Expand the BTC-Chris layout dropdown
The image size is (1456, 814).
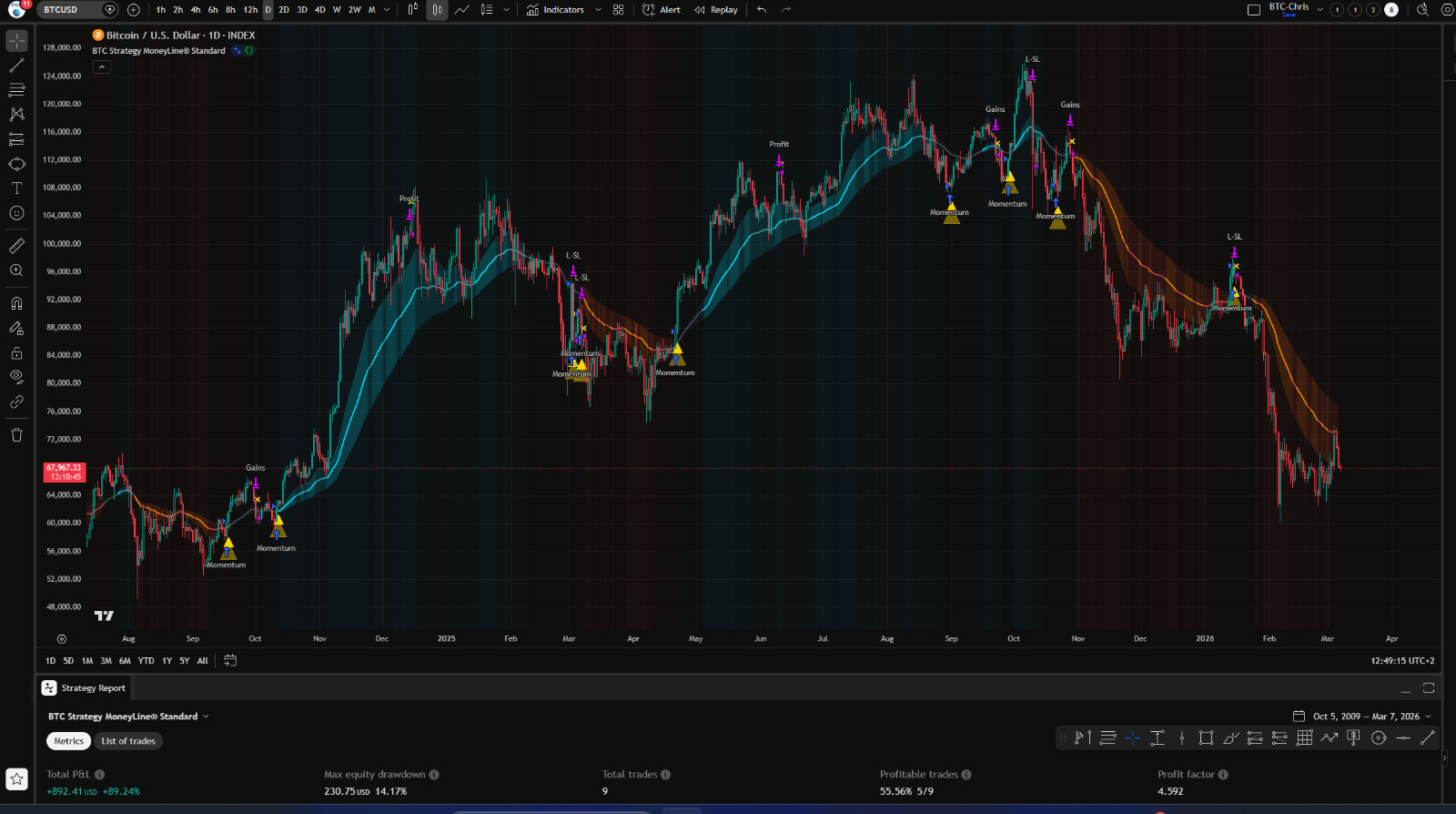1320,10
